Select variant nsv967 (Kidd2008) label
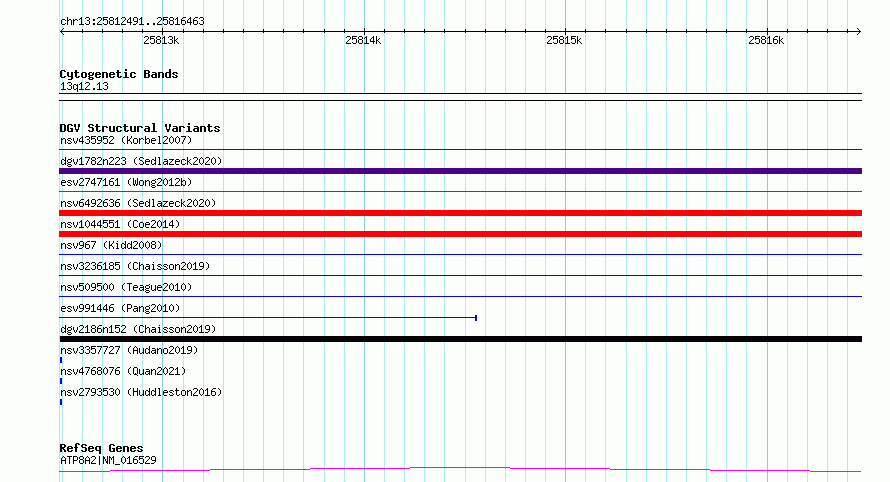 (111, 245)
